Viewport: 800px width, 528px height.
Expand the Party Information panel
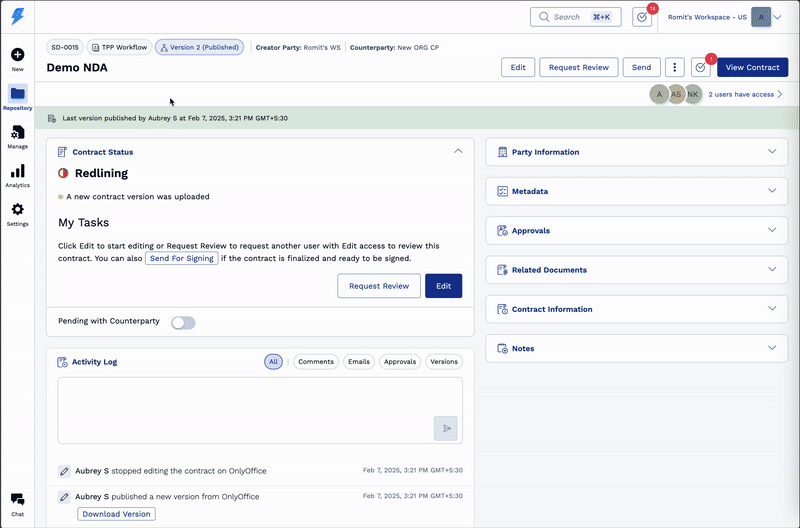tap(772, 152)
